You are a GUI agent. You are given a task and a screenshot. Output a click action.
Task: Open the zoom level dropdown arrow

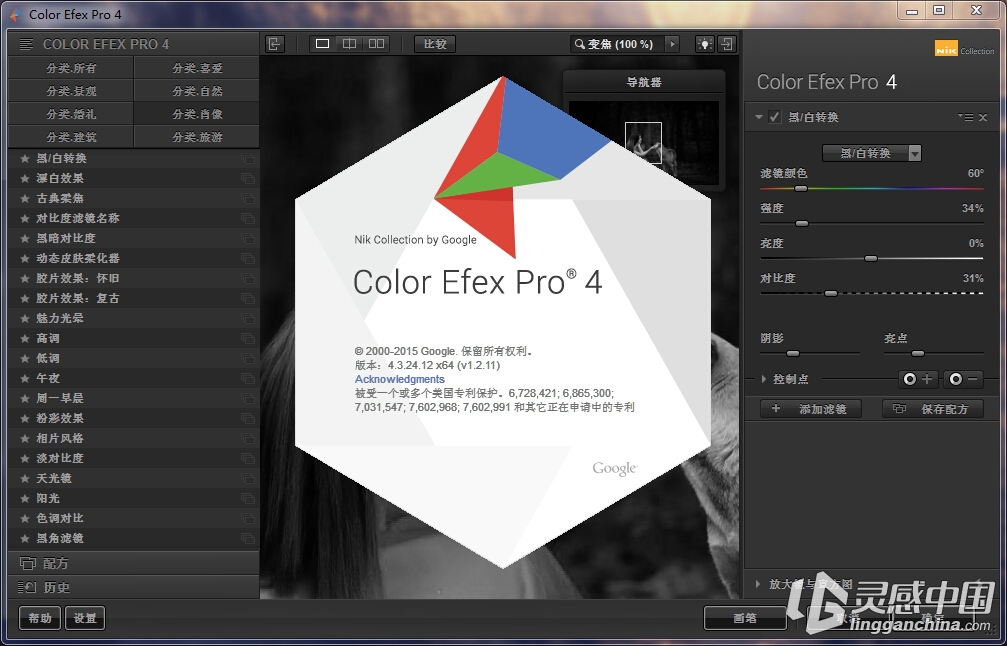672,44
